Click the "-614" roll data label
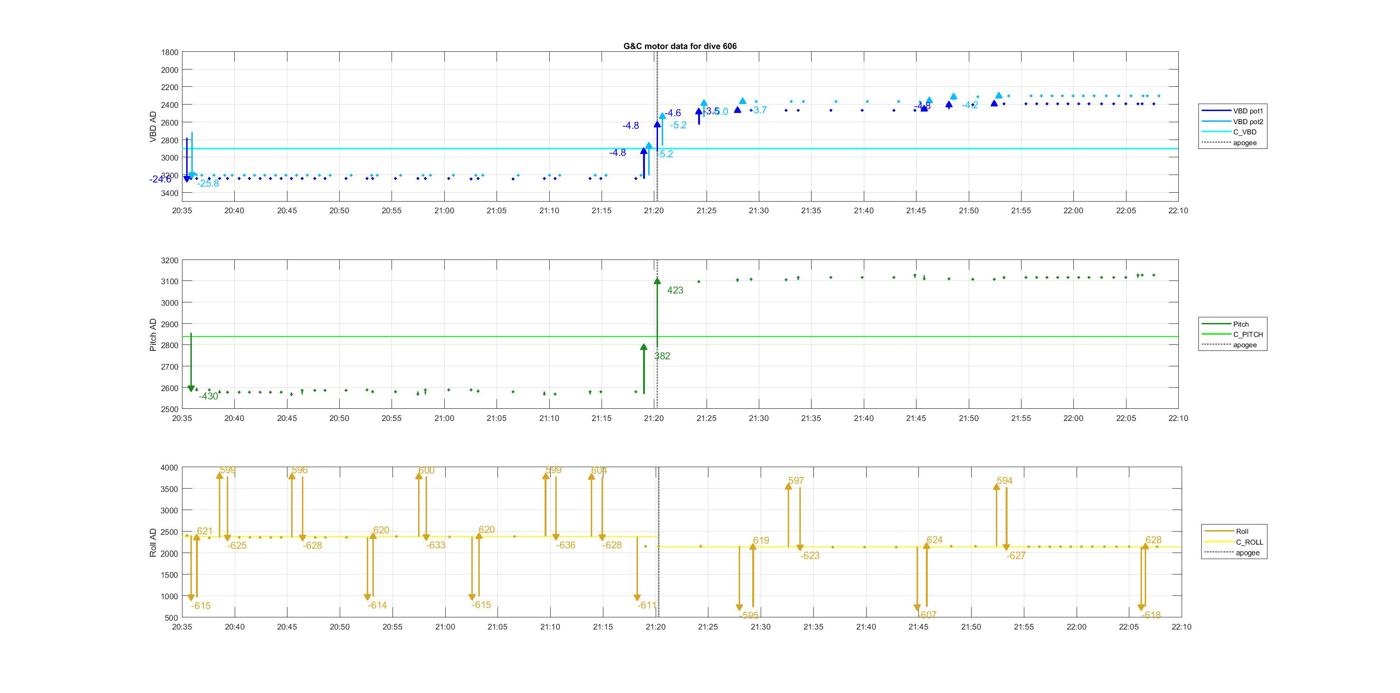Viewport: 1400px width, 693px height. [377, 606]
